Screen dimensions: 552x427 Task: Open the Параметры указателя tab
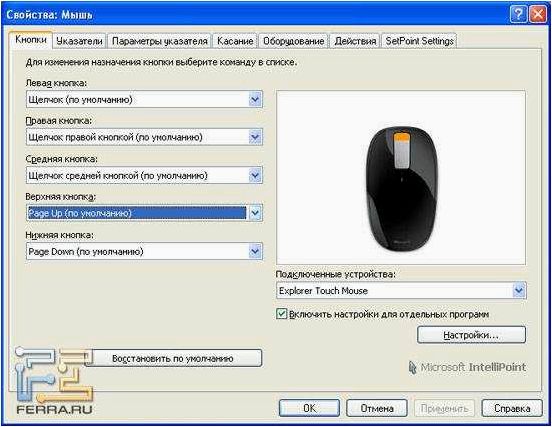[x=159, y=41]
